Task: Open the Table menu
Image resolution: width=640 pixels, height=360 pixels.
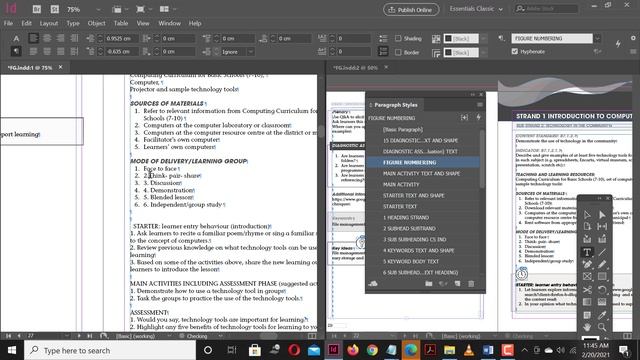Action: click(121, 23)
